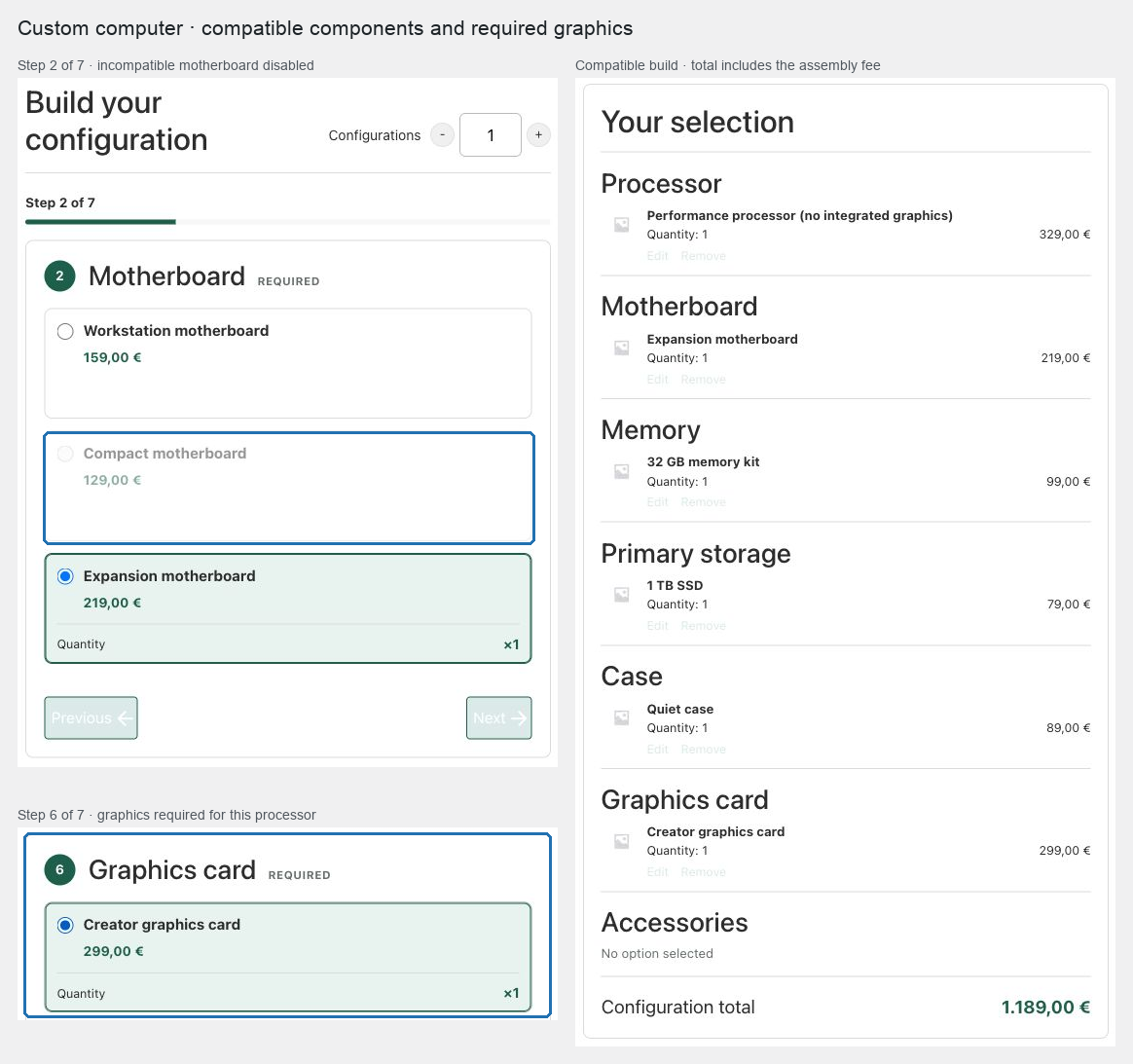Go back with the Previous button

pos(91,717)
